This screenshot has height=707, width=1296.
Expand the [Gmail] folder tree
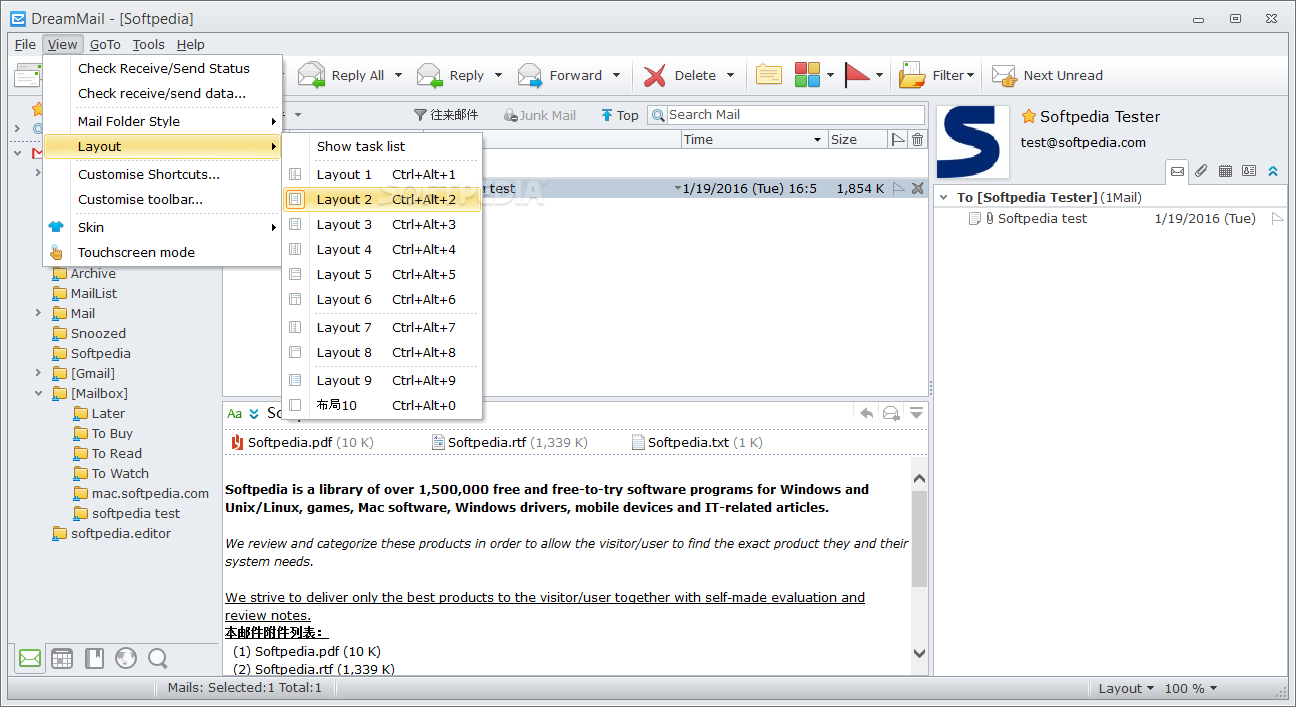click(x=38, y=373)
